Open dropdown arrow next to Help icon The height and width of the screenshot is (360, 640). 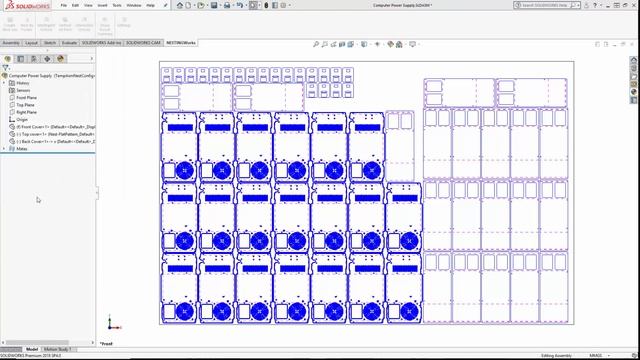point(600,5)
